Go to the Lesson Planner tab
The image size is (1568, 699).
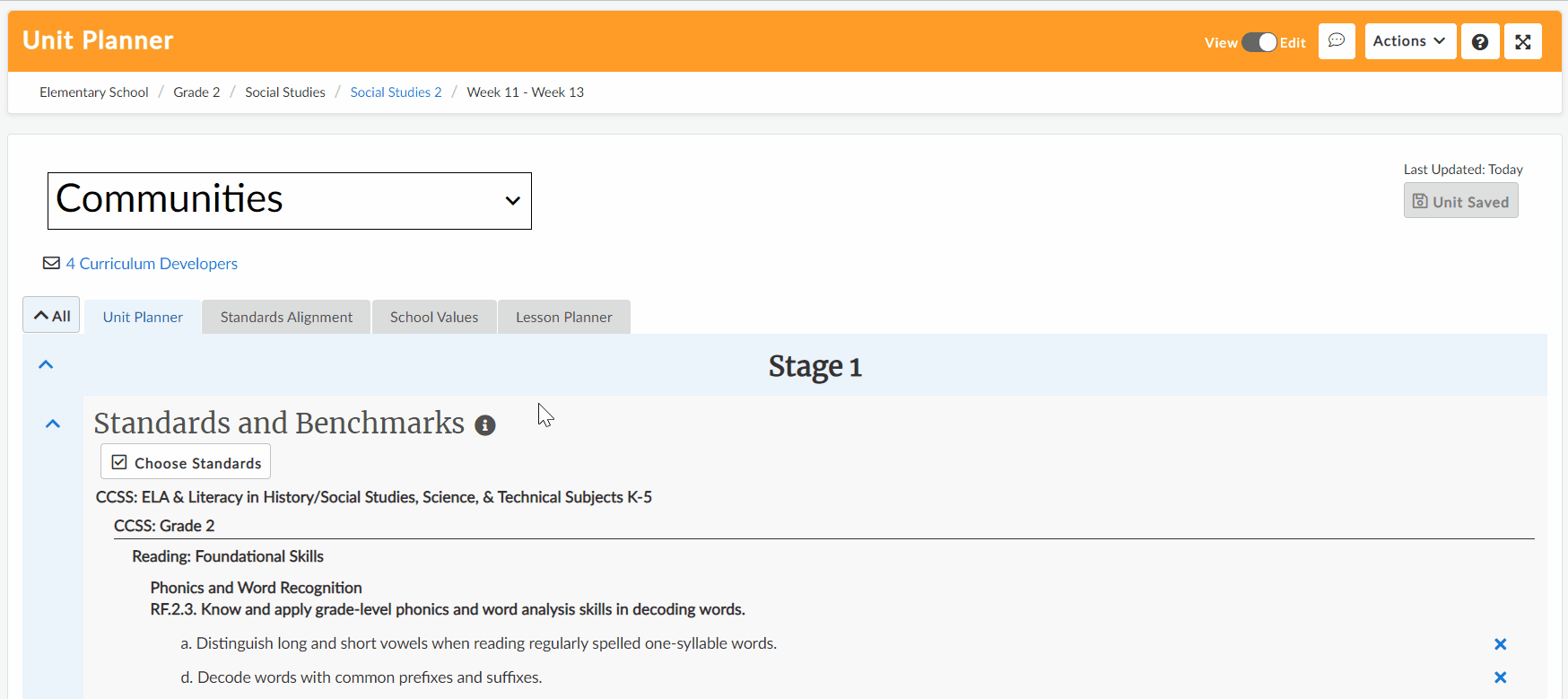pos(564,317)
